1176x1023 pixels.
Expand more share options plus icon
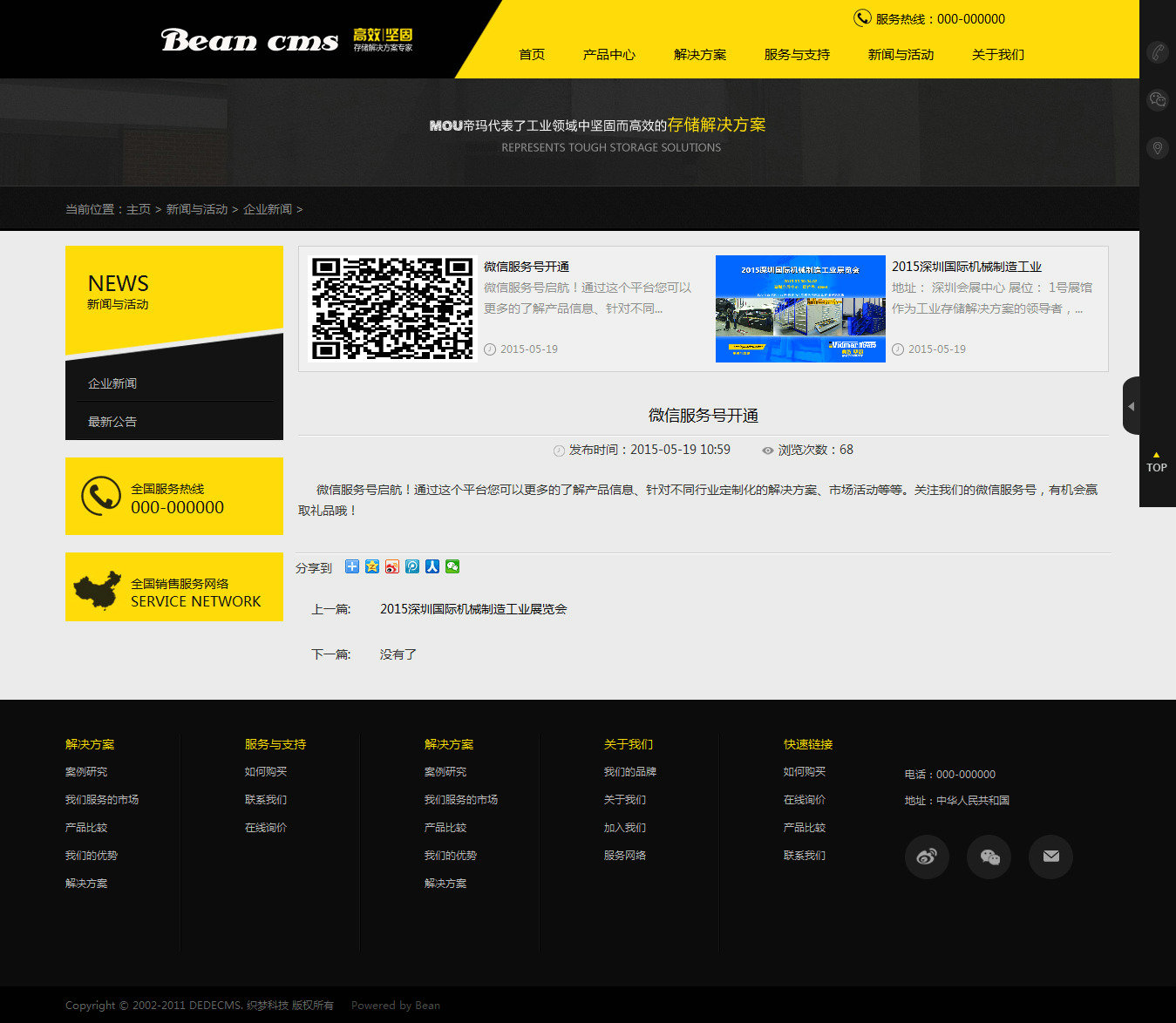click(352, 566)
